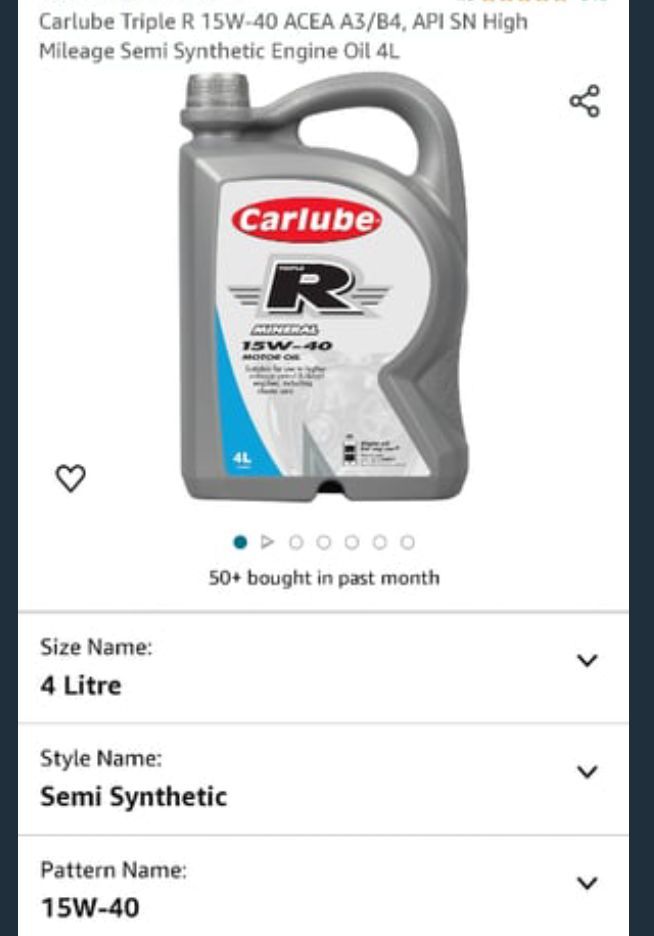Select the fifth carousel image dot
Image resolution: width=654 pixels, height=936 pixels.
coord(352,542)
